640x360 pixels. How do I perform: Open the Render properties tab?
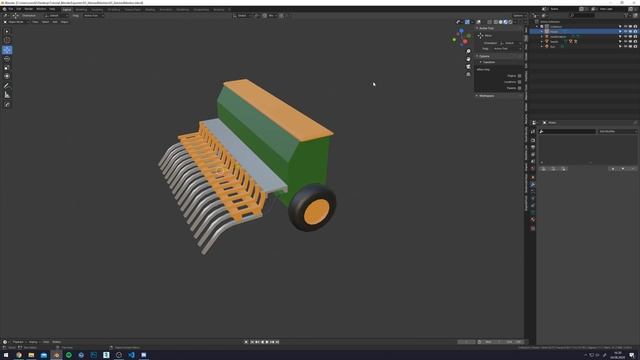pyautogui.click(x=533, y=140)
